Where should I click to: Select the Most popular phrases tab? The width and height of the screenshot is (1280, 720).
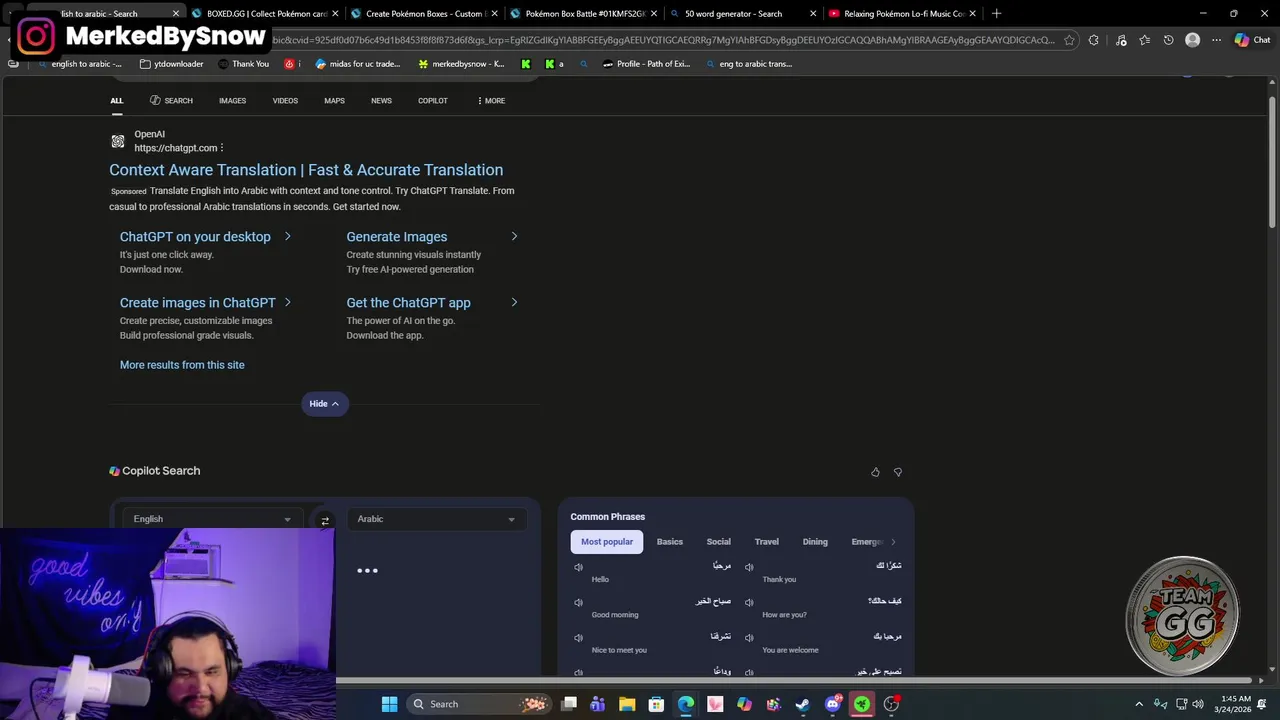tap(607, 542)
